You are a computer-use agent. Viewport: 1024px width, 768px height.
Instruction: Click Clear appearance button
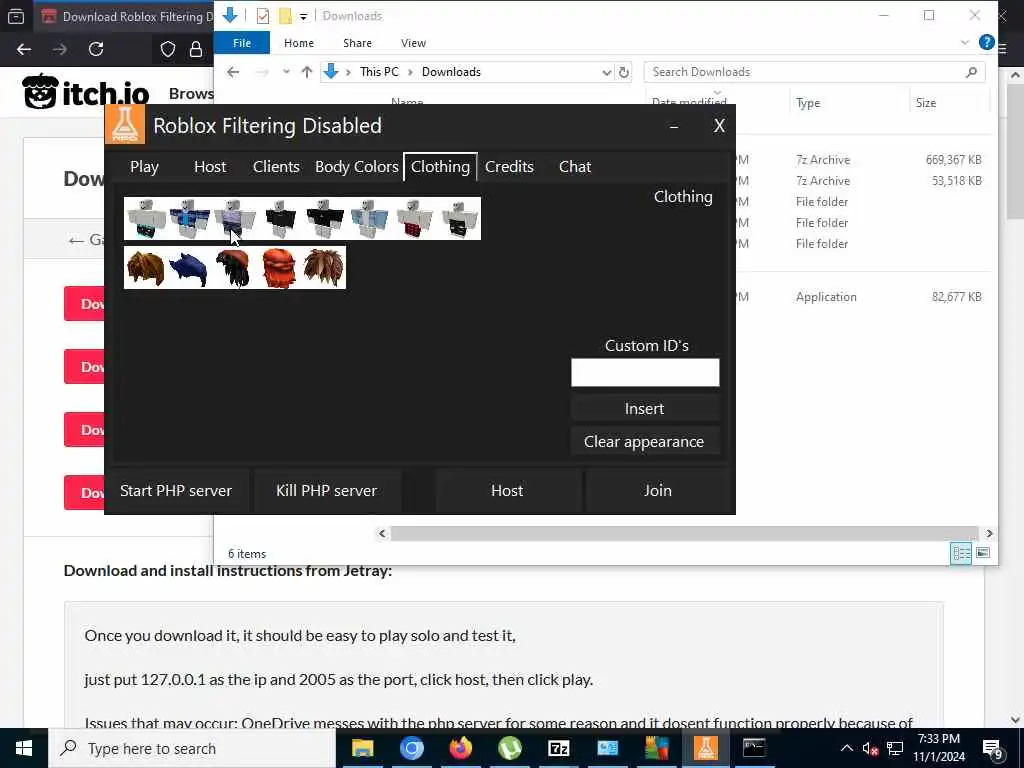pyautogui.click(x=645, y=441)
